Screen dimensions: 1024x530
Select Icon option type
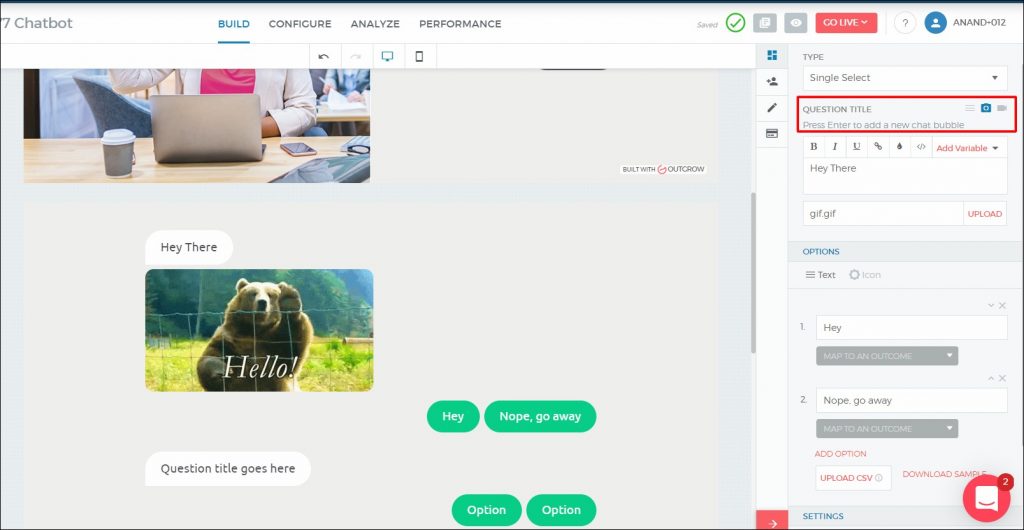[865, 275]
